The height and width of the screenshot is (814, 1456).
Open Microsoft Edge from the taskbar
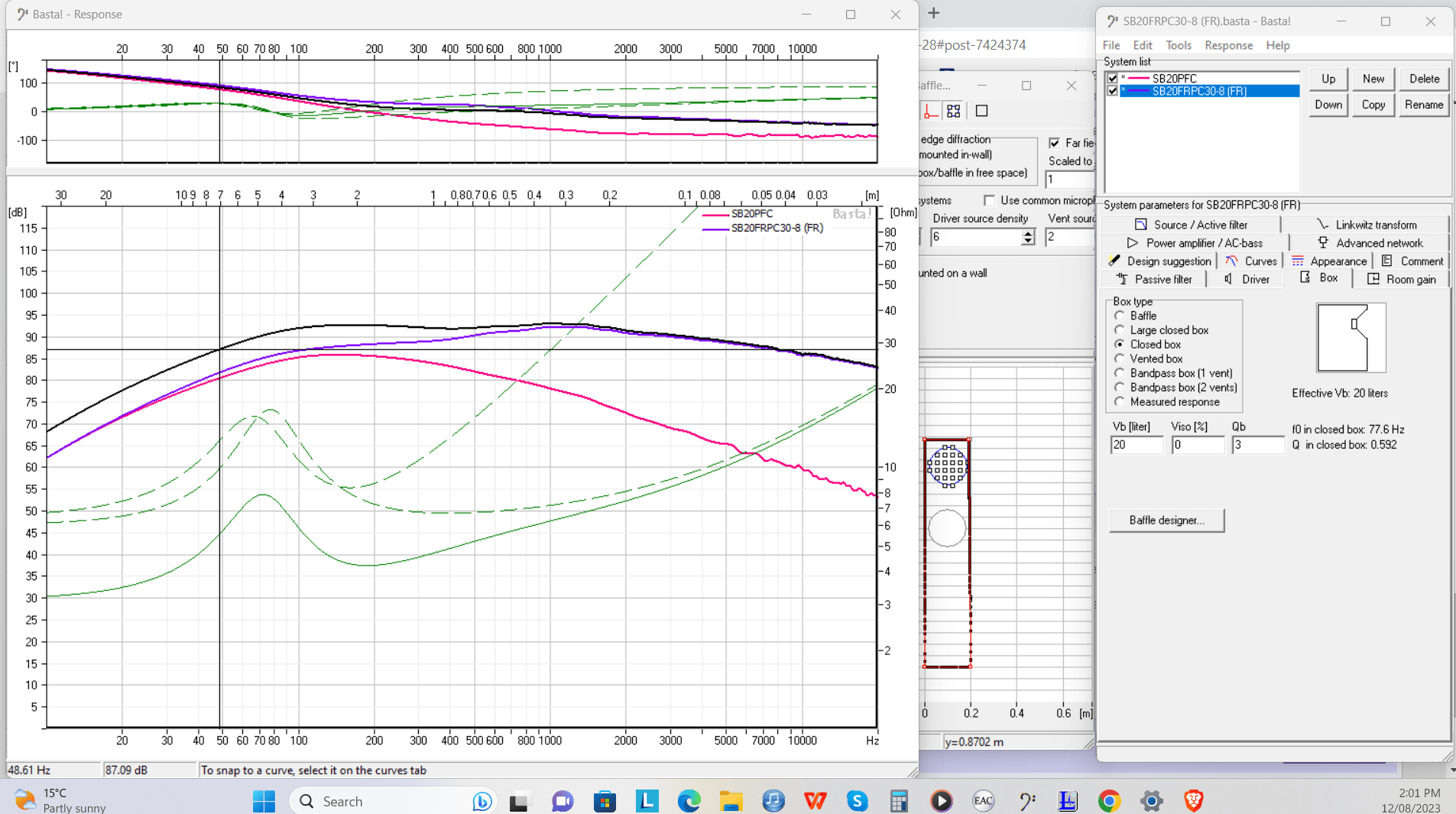[x=689, y=801]
